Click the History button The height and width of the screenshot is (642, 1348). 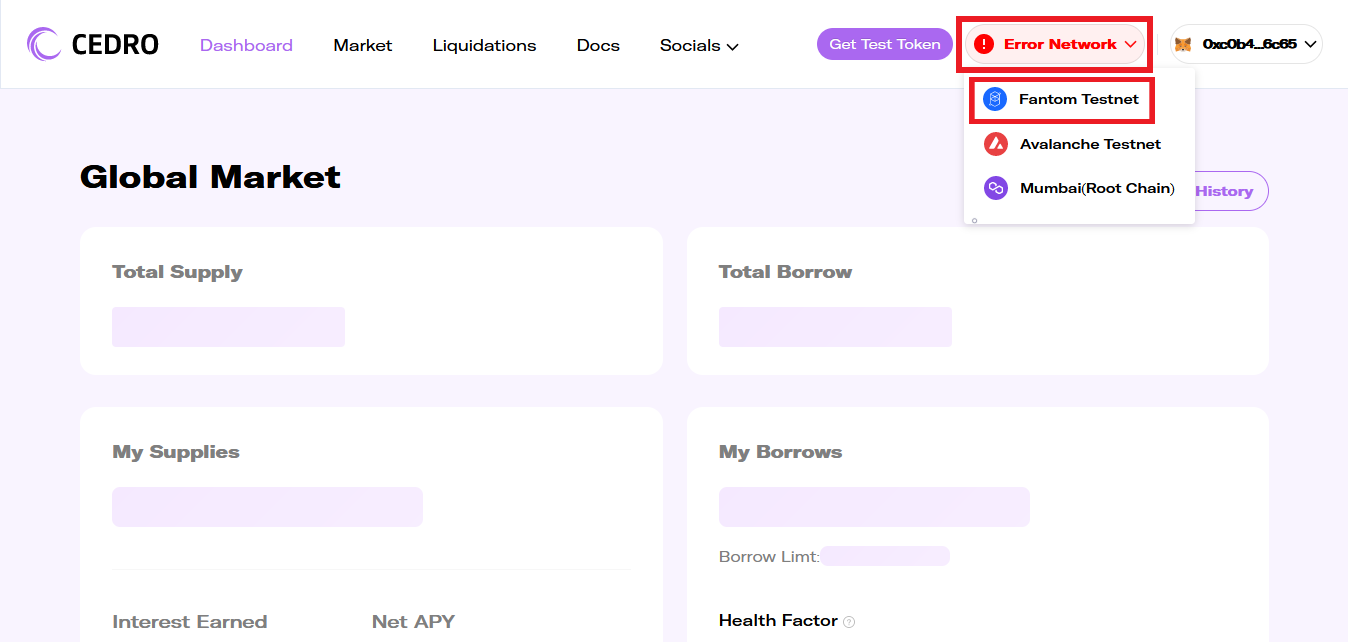pos(1228,191)
